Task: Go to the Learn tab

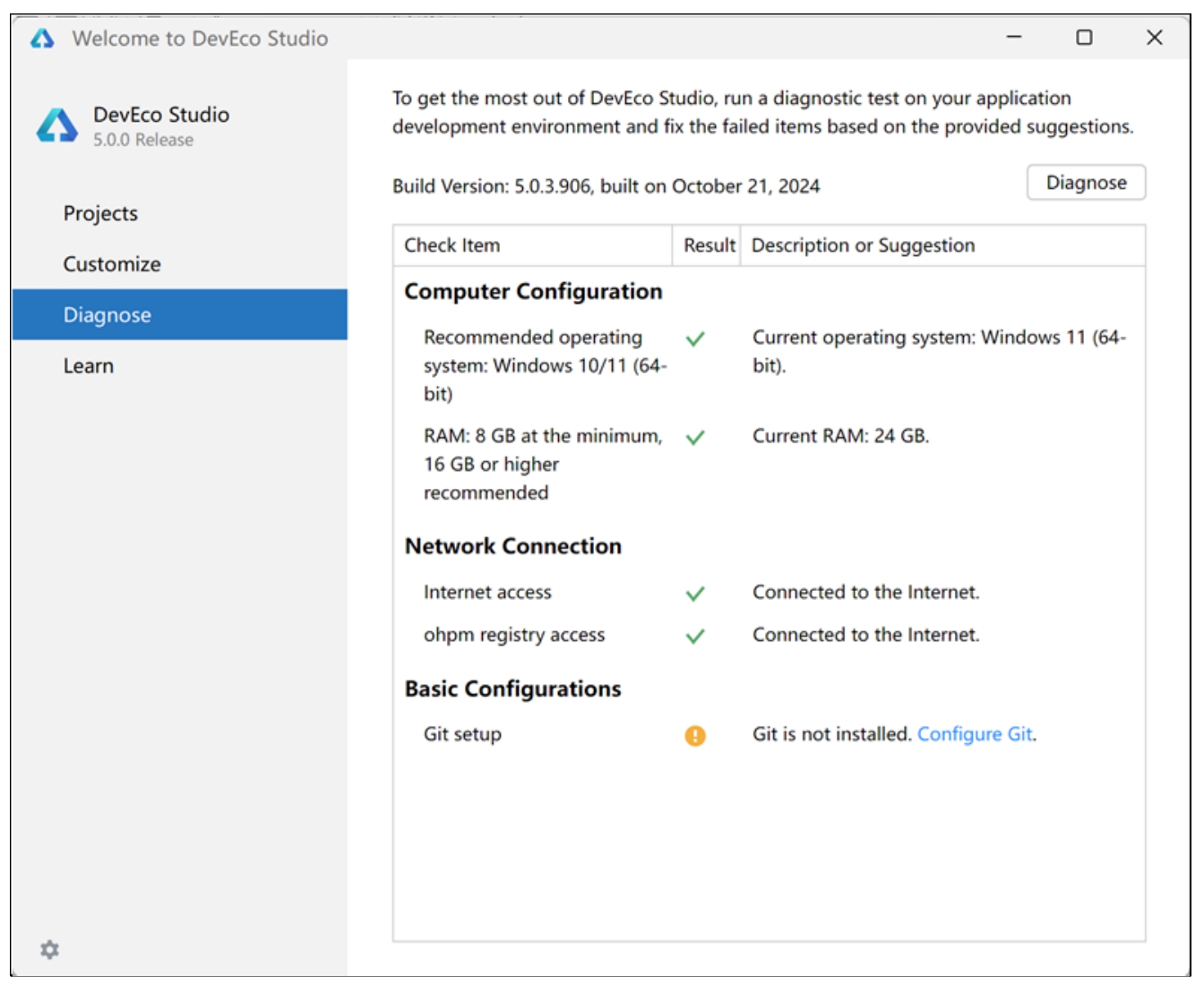Action: [x=89, y=366]
